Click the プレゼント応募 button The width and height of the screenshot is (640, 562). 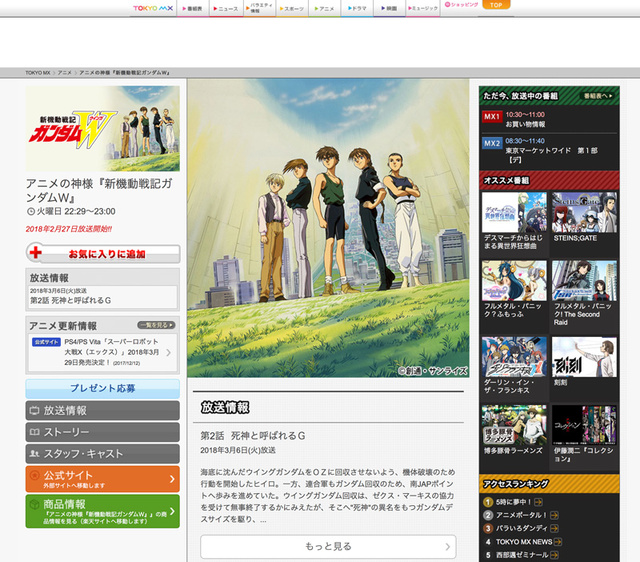pos(102,389)
